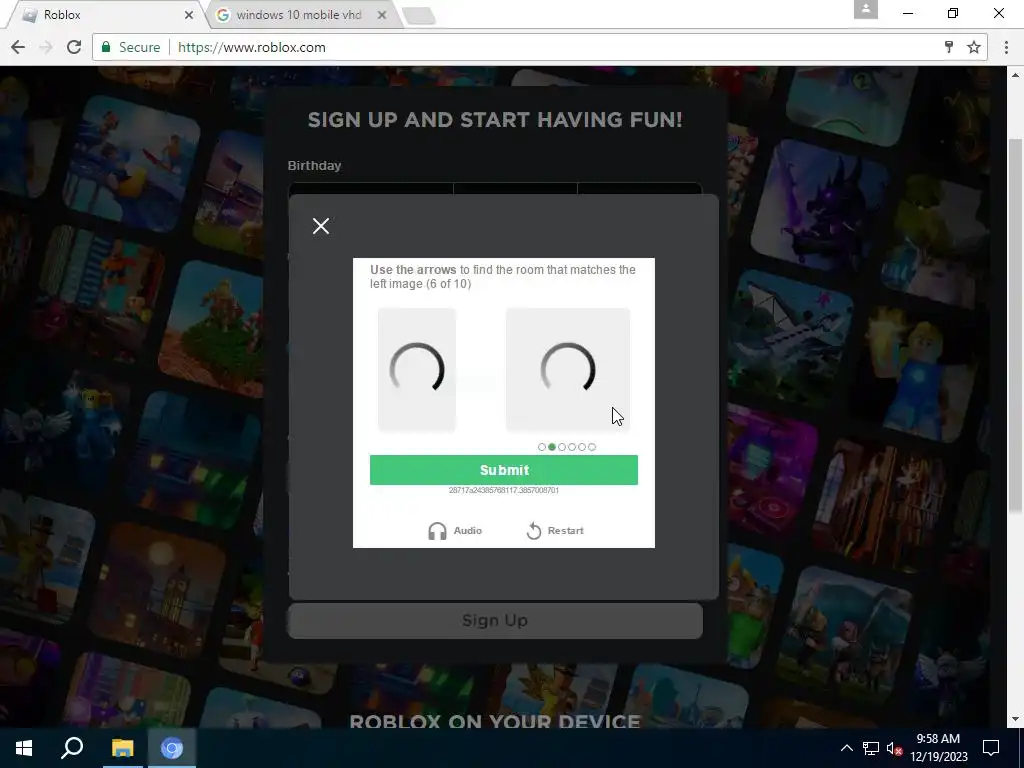Click scrollbar up arrow
This screenshot has height=768, width=1024.
(x=1016, y=73)
